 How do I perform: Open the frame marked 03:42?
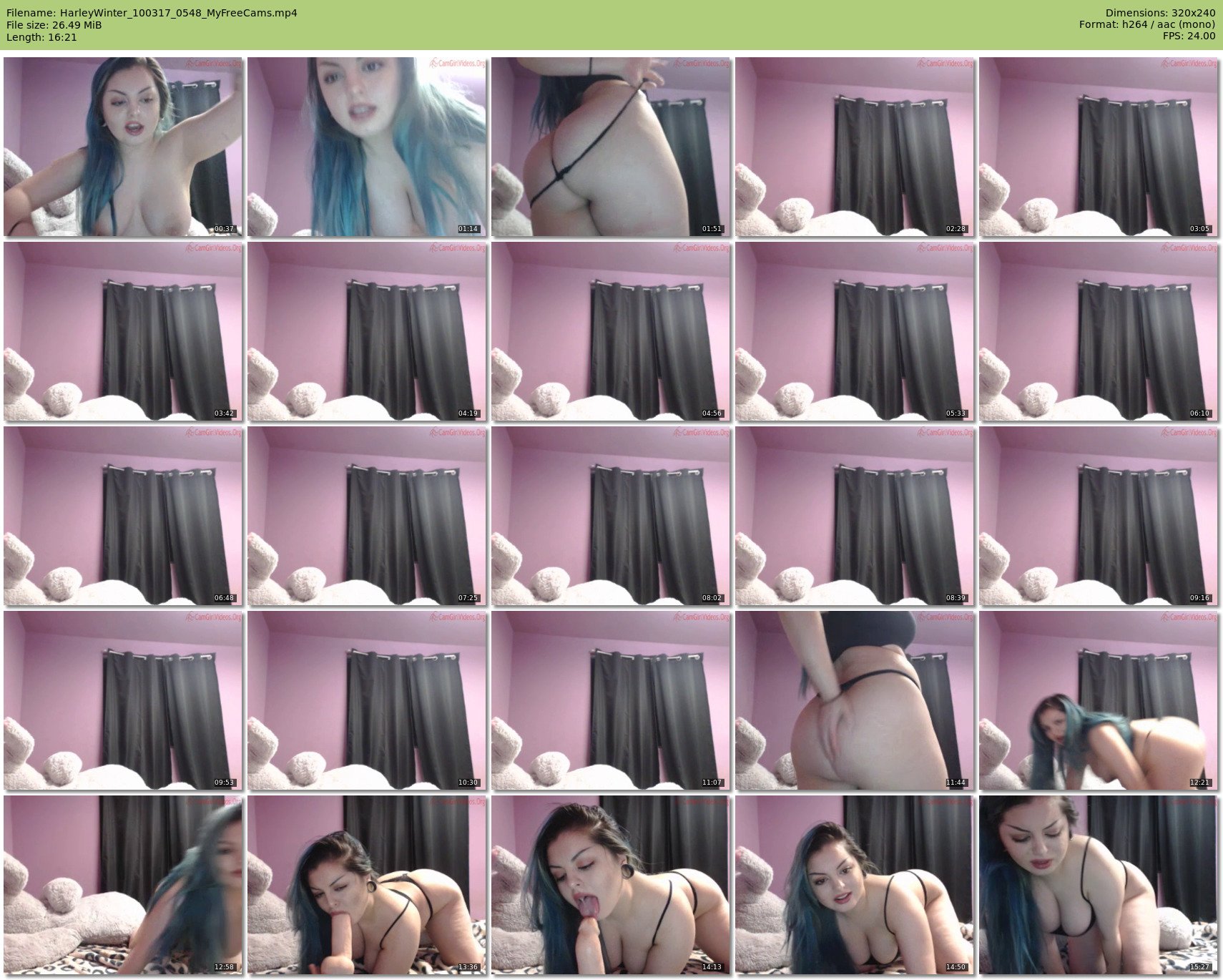tap(123, 331)
